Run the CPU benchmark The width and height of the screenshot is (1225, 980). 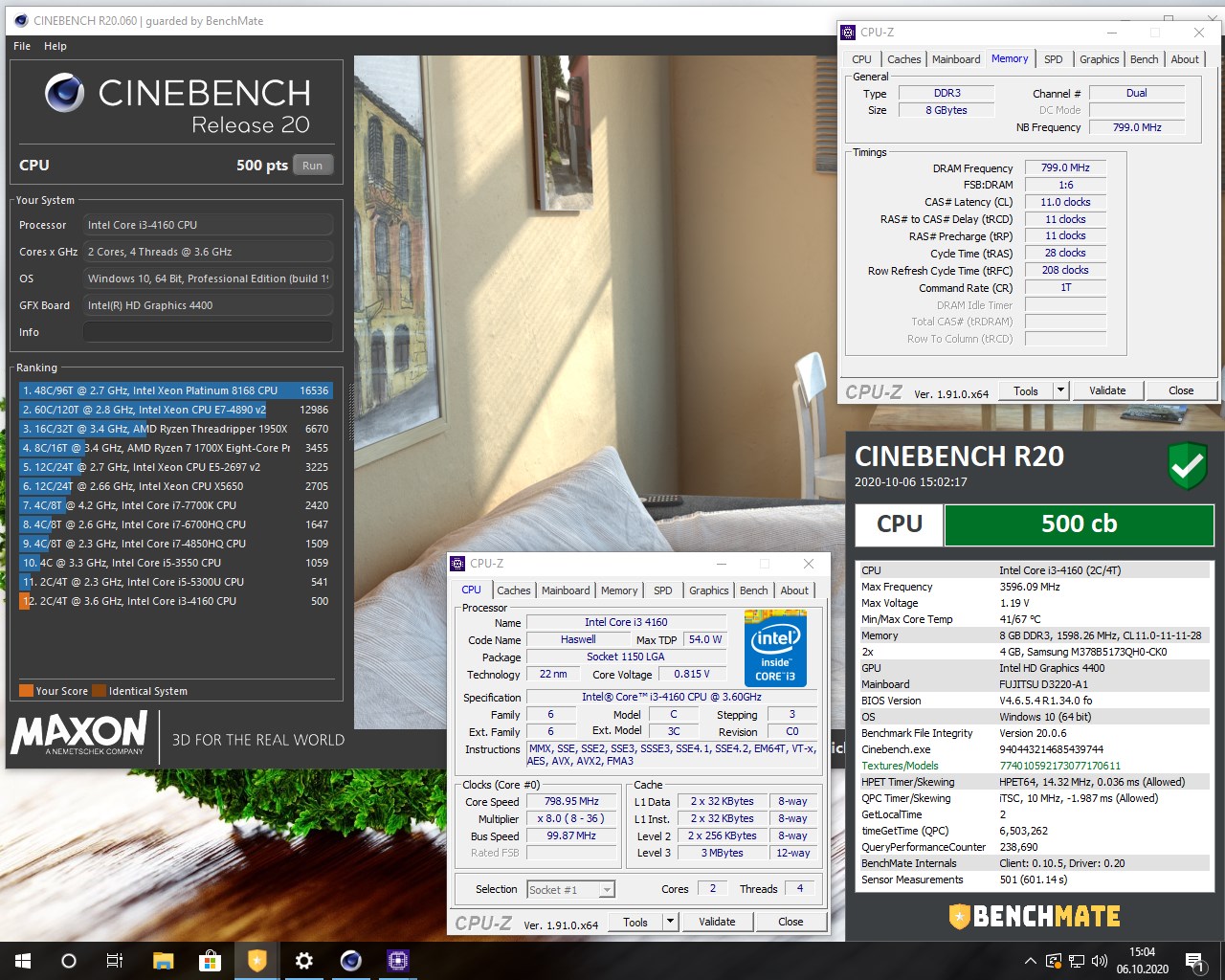click(313, 166)
